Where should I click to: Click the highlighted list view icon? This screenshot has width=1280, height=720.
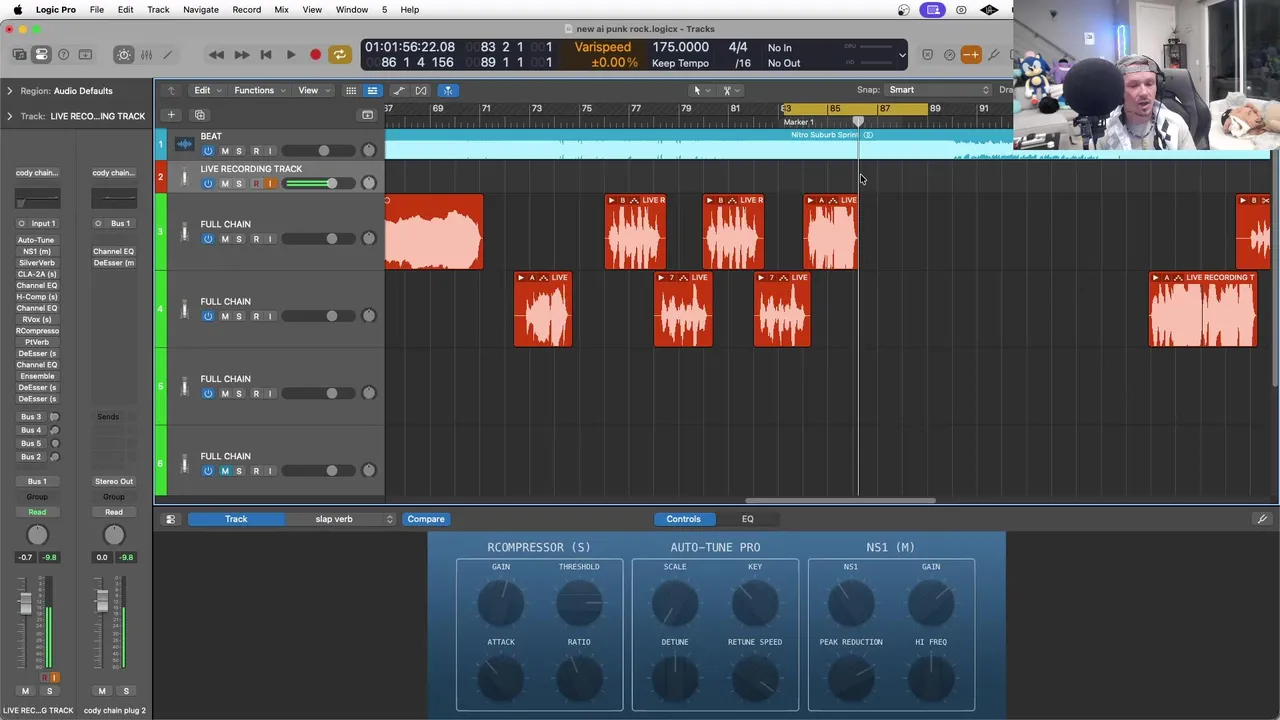372,90
